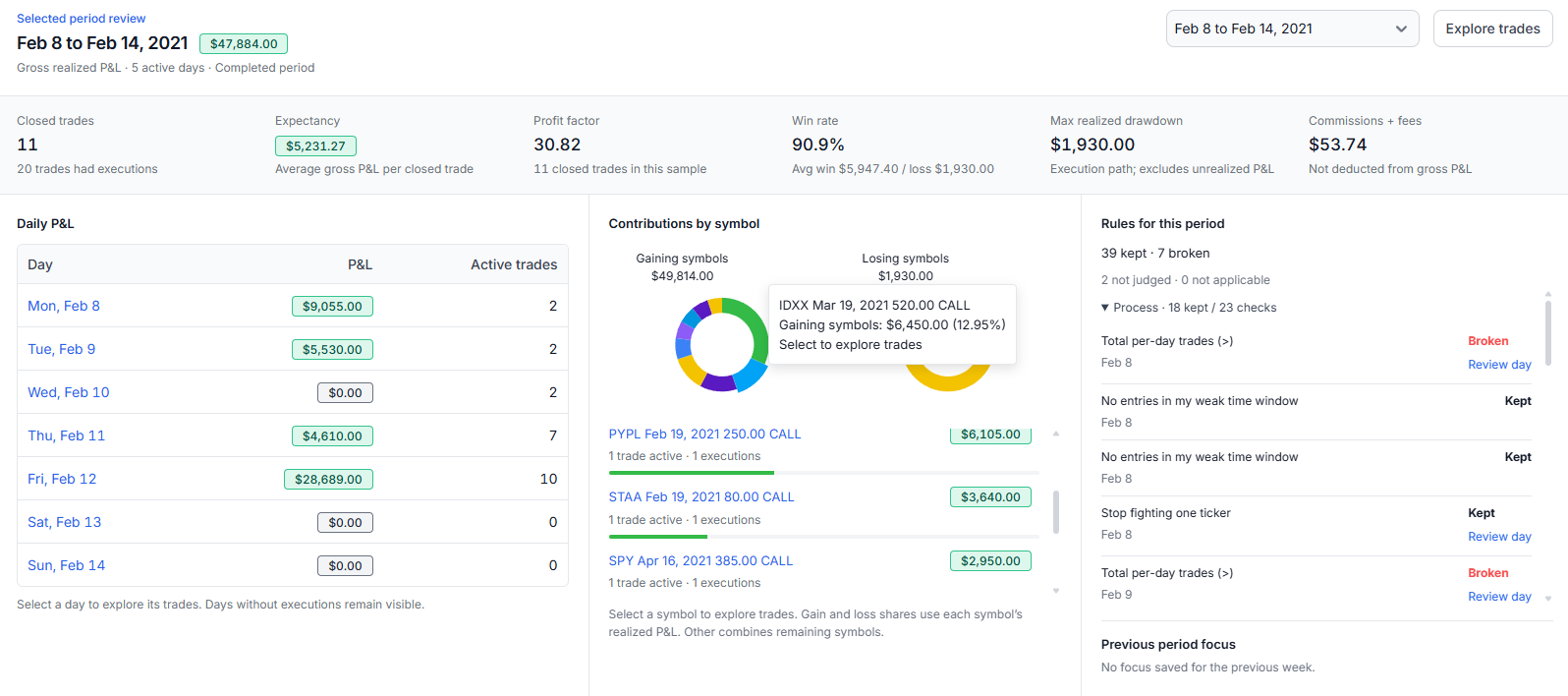The height and width of the screenshot is (696, 1568).
Task: Click the $47,884.00 gross P&L badge
Action: [x=244, y=44]
